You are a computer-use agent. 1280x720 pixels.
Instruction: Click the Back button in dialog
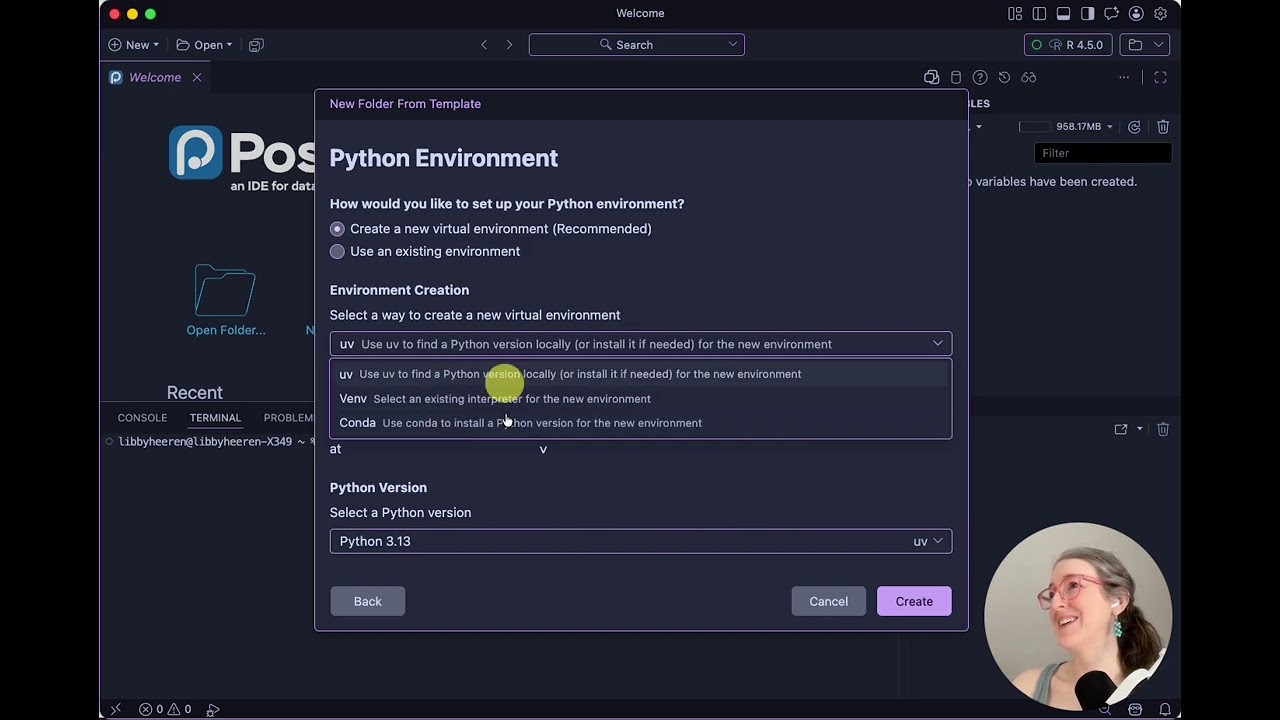point(367,601)
